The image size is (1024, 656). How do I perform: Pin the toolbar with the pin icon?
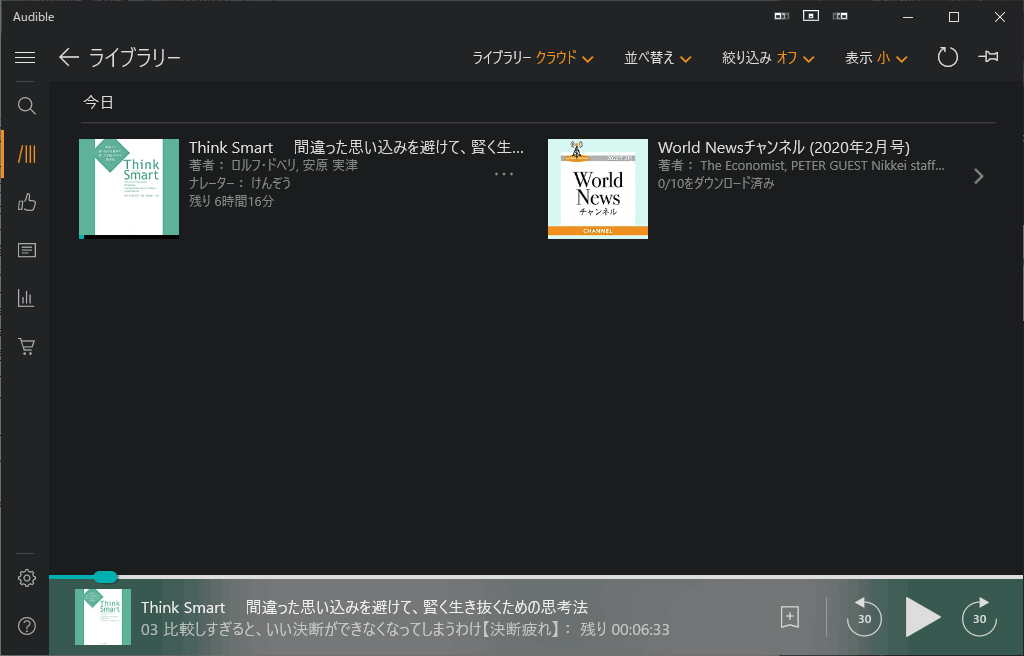pos(988,57)
